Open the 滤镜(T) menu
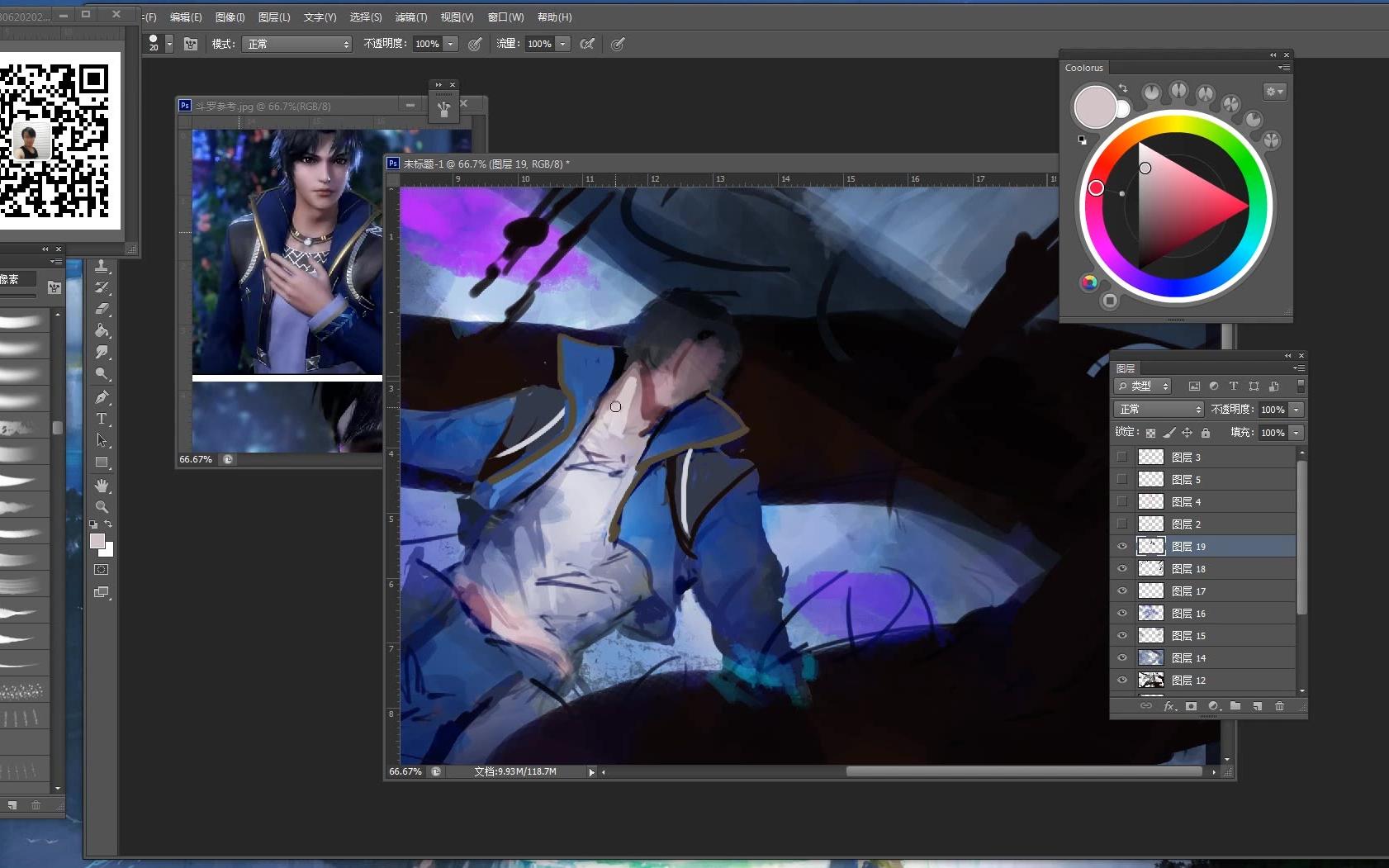This screenshot has width=1389, height=868. click(x=410, y=17)
